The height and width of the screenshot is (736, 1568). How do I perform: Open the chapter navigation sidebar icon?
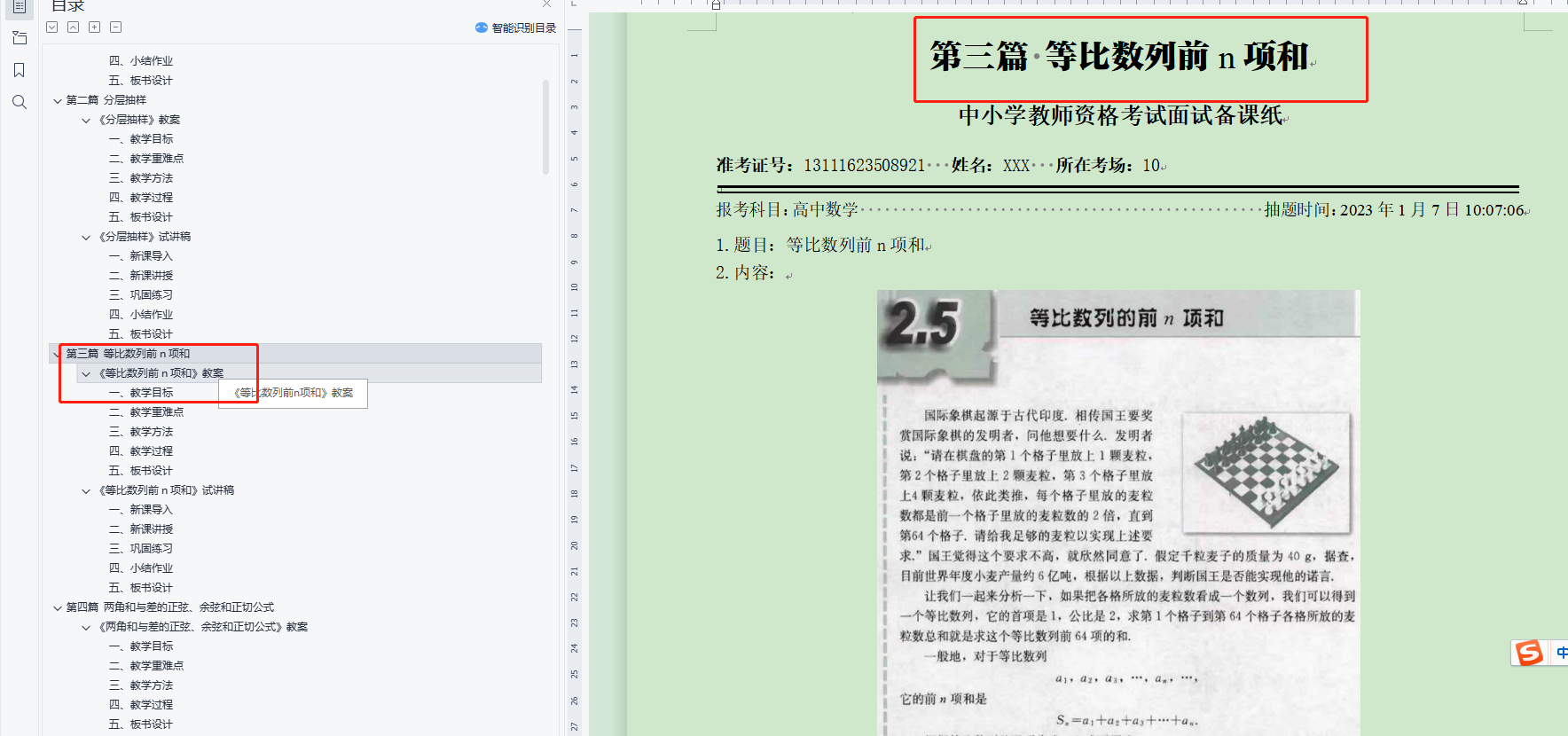20,38
